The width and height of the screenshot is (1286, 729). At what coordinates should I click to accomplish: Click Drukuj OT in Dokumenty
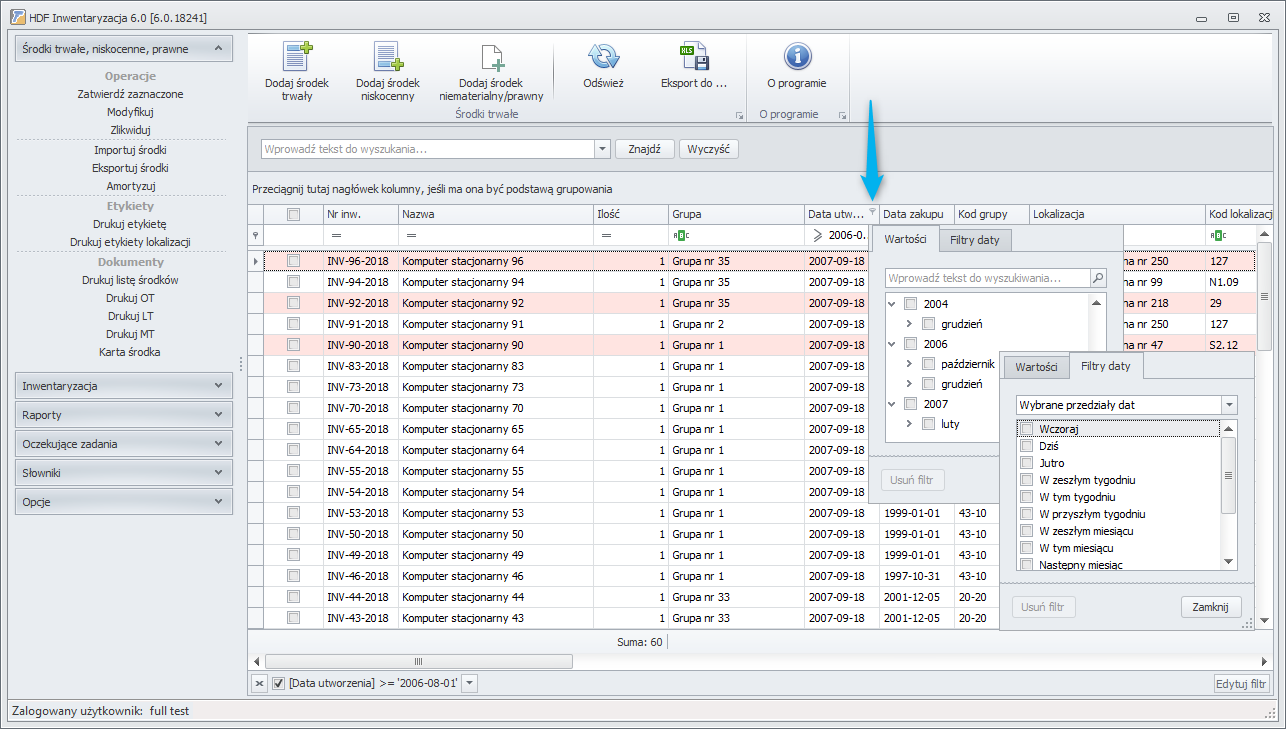130,298
